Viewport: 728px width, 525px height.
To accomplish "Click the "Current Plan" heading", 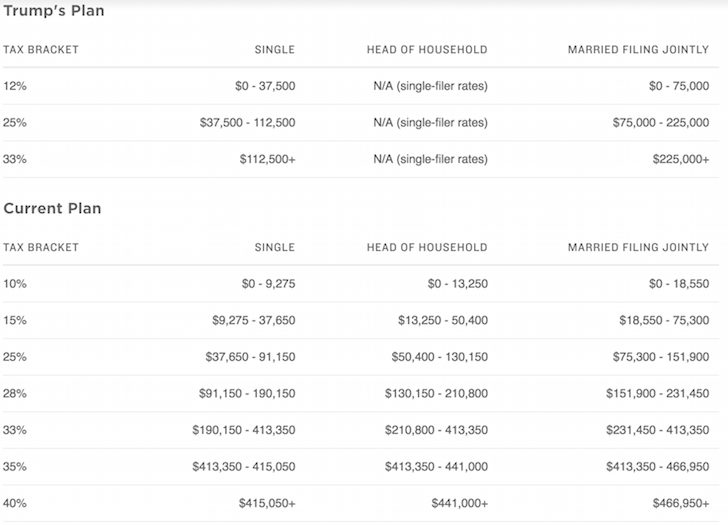I will pos(52,209).
